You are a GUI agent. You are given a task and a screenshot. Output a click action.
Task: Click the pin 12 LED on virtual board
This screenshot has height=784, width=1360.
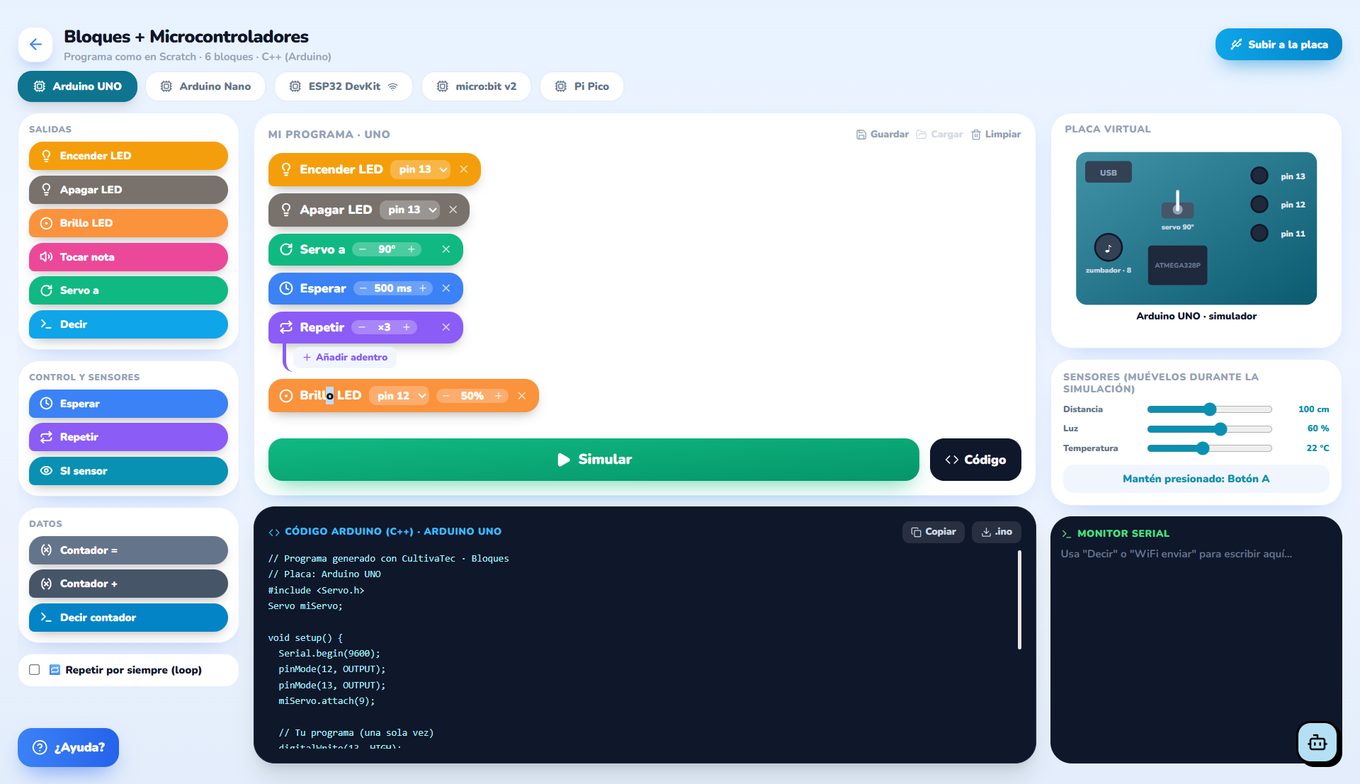click(x=1259, y=204)
